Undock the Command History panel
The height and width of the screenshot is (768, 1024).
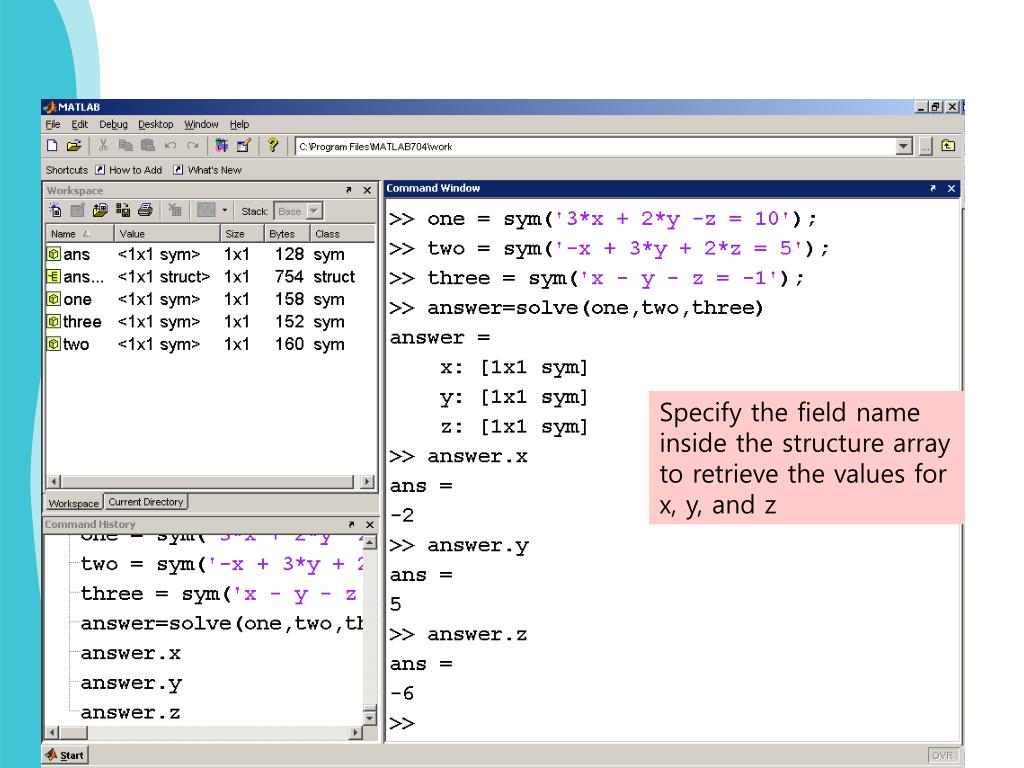351,524
